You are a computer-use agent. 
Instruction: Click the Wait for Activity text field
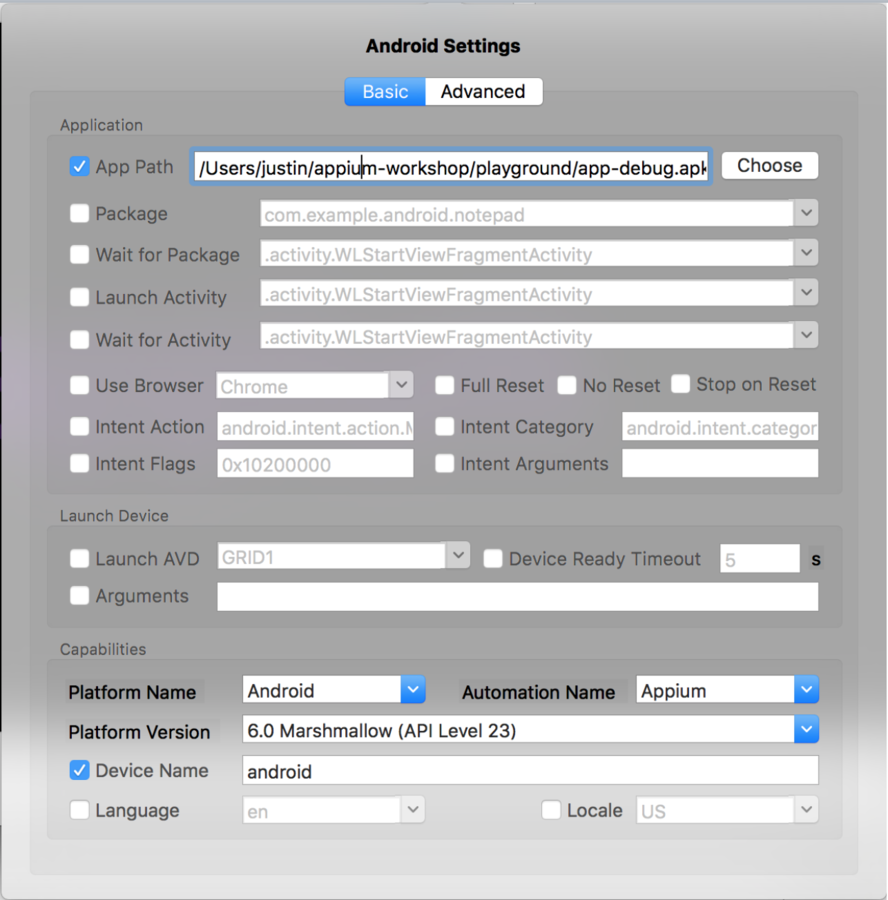tap(527, 336)
